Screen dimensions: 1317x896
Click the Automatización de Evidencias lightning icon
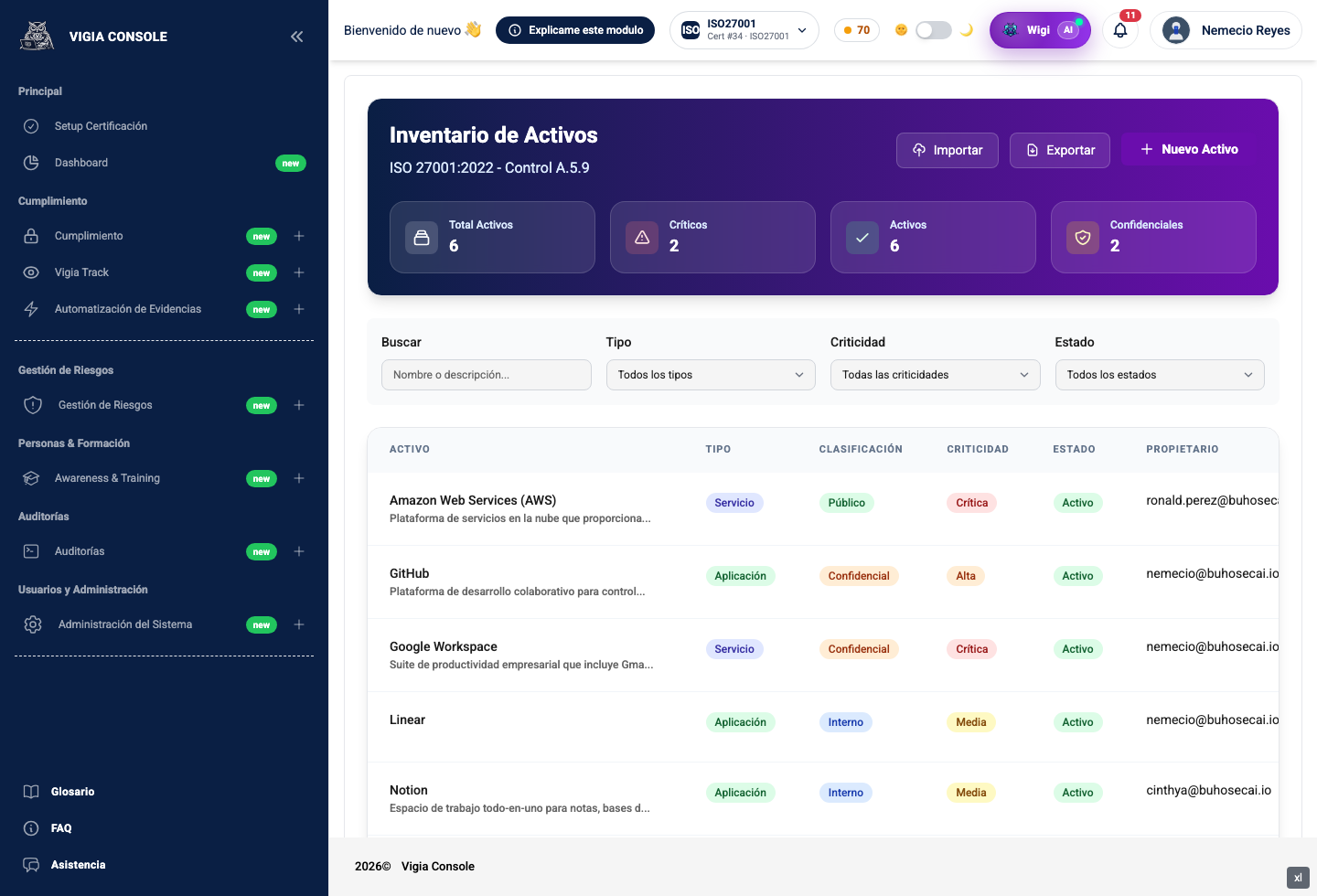(x=31, y=309)
